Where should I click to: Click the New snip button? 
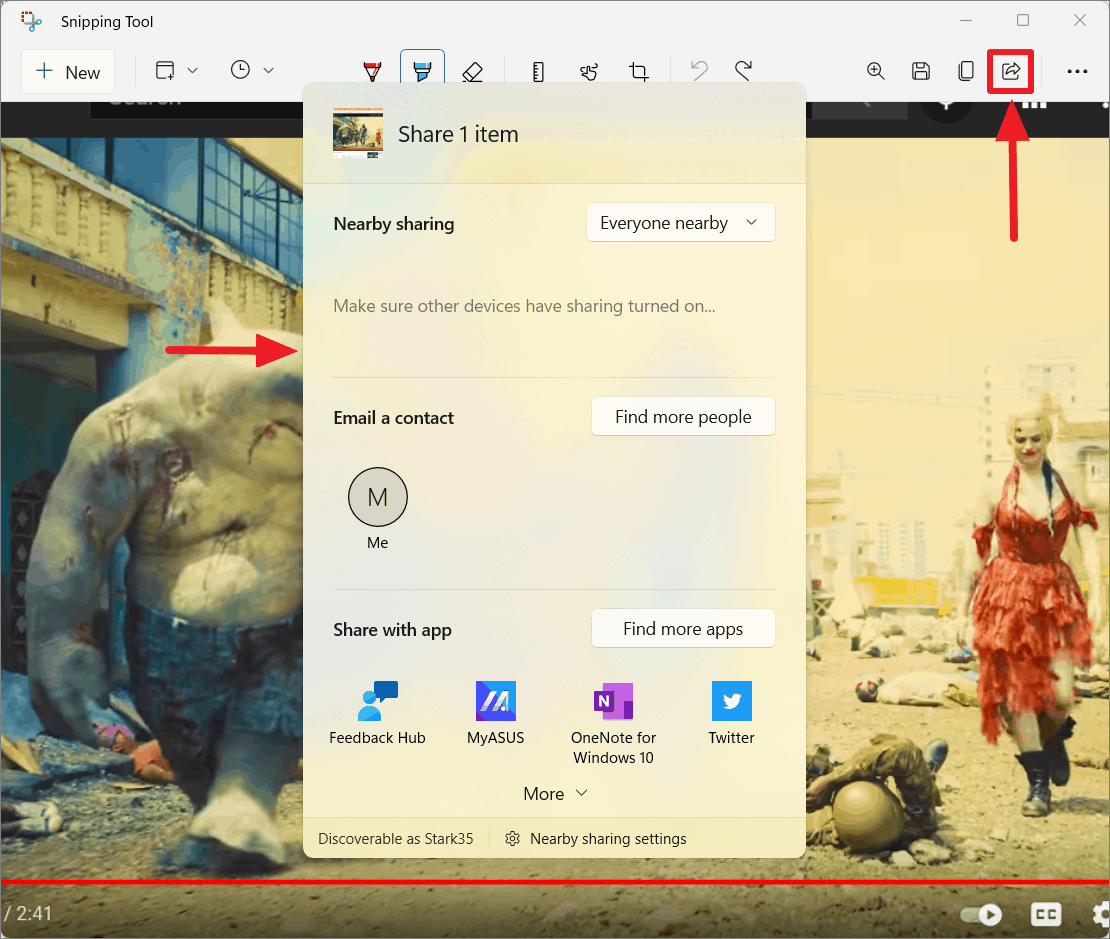click(x=67, y=71)
